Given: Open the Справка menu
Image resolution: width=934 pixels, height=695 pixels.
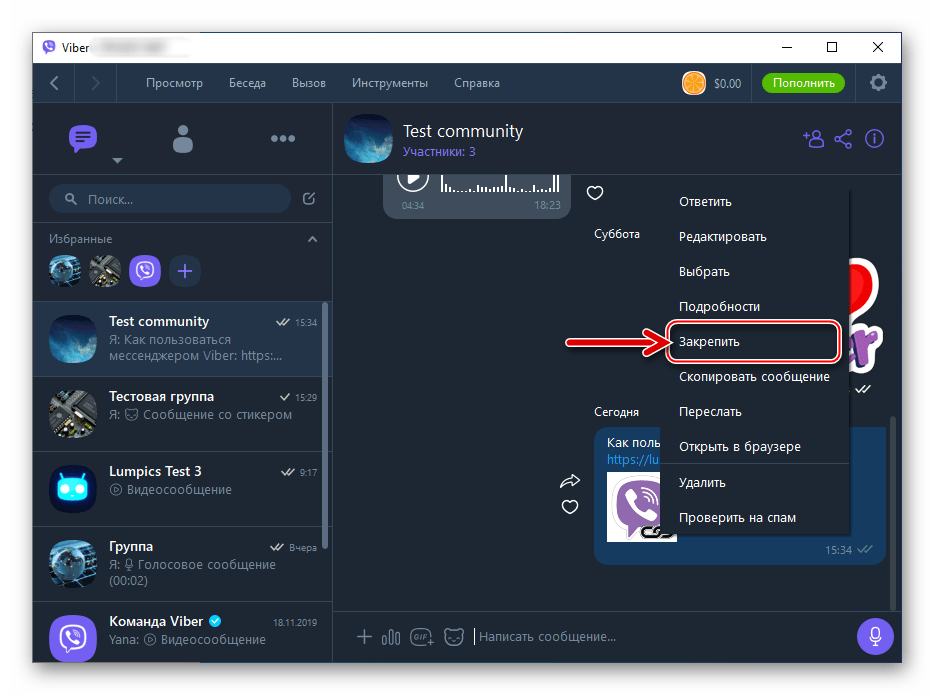Looking at the screenshot, I should click(477, 83).
